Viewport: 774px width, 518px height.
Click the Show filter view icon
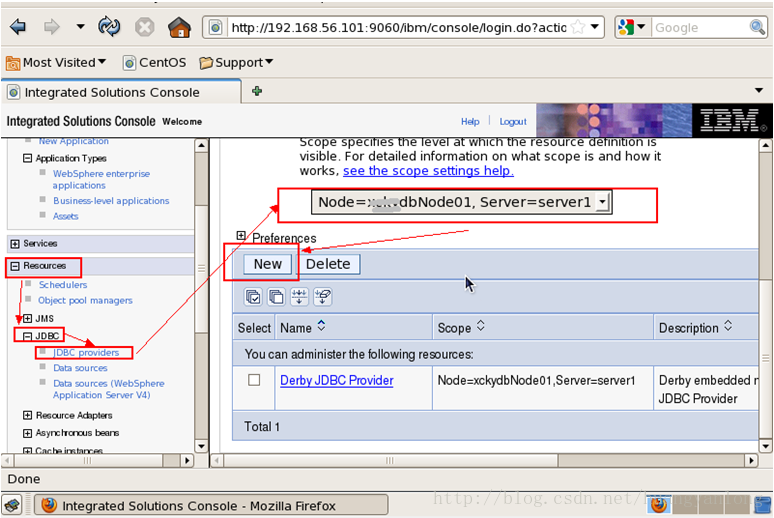click(x=299, y=297)
